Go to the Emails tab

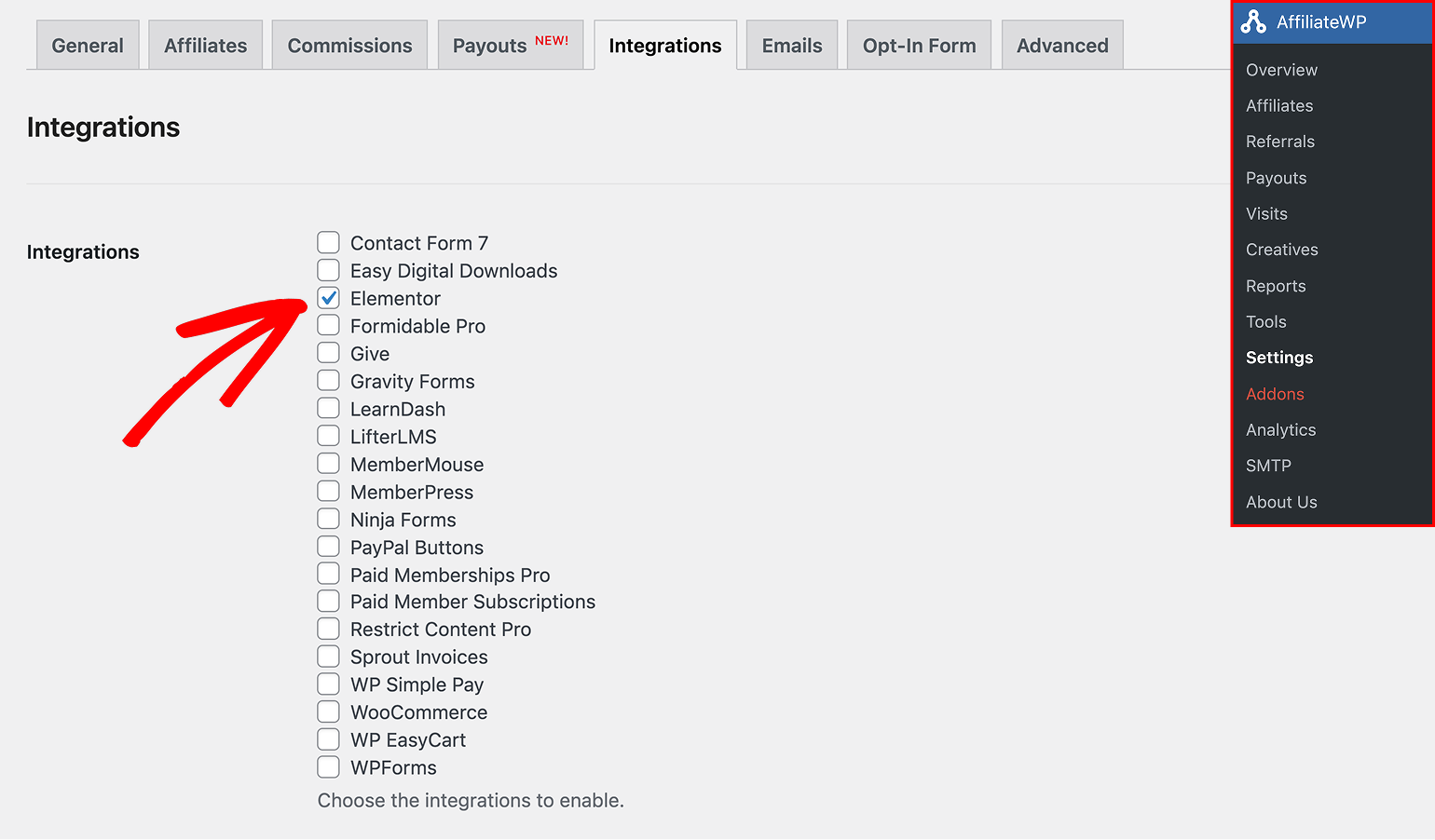coord(792,46)
